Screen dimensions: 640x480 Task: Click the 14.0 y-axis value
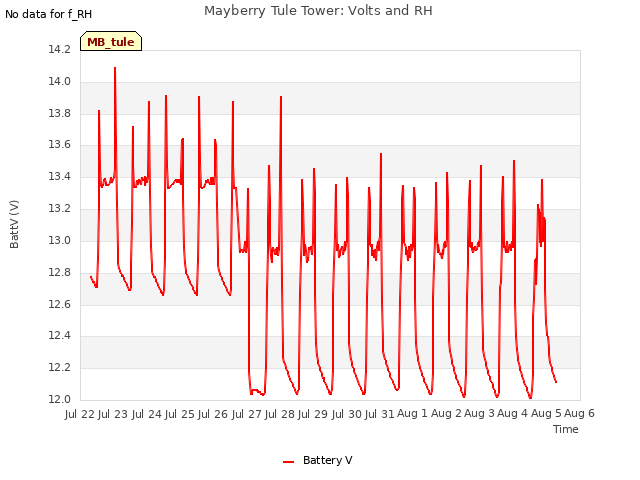pyautogui.click(x=60, y=82)
